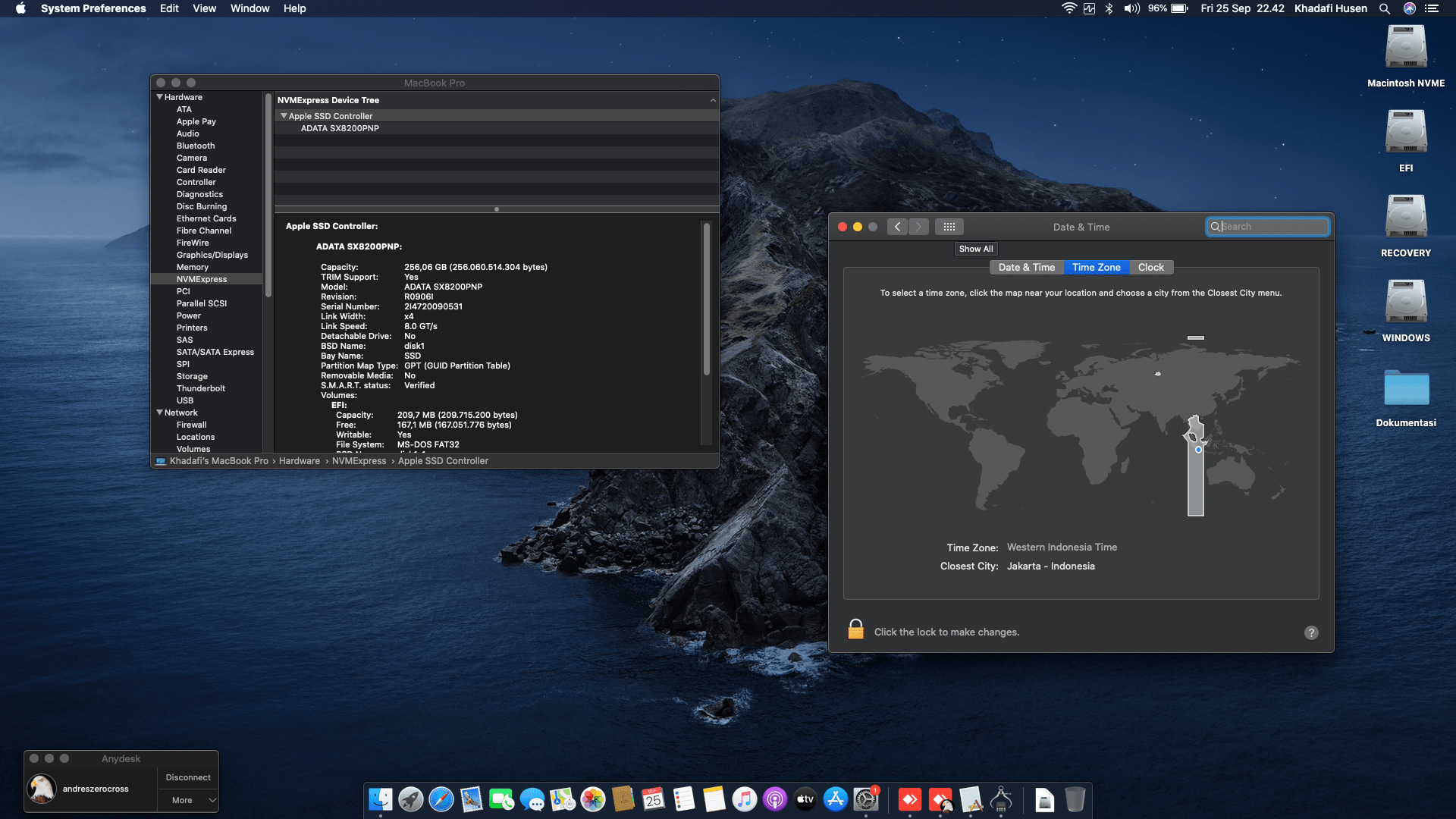Open App Store from the dock

pos(836,799)
